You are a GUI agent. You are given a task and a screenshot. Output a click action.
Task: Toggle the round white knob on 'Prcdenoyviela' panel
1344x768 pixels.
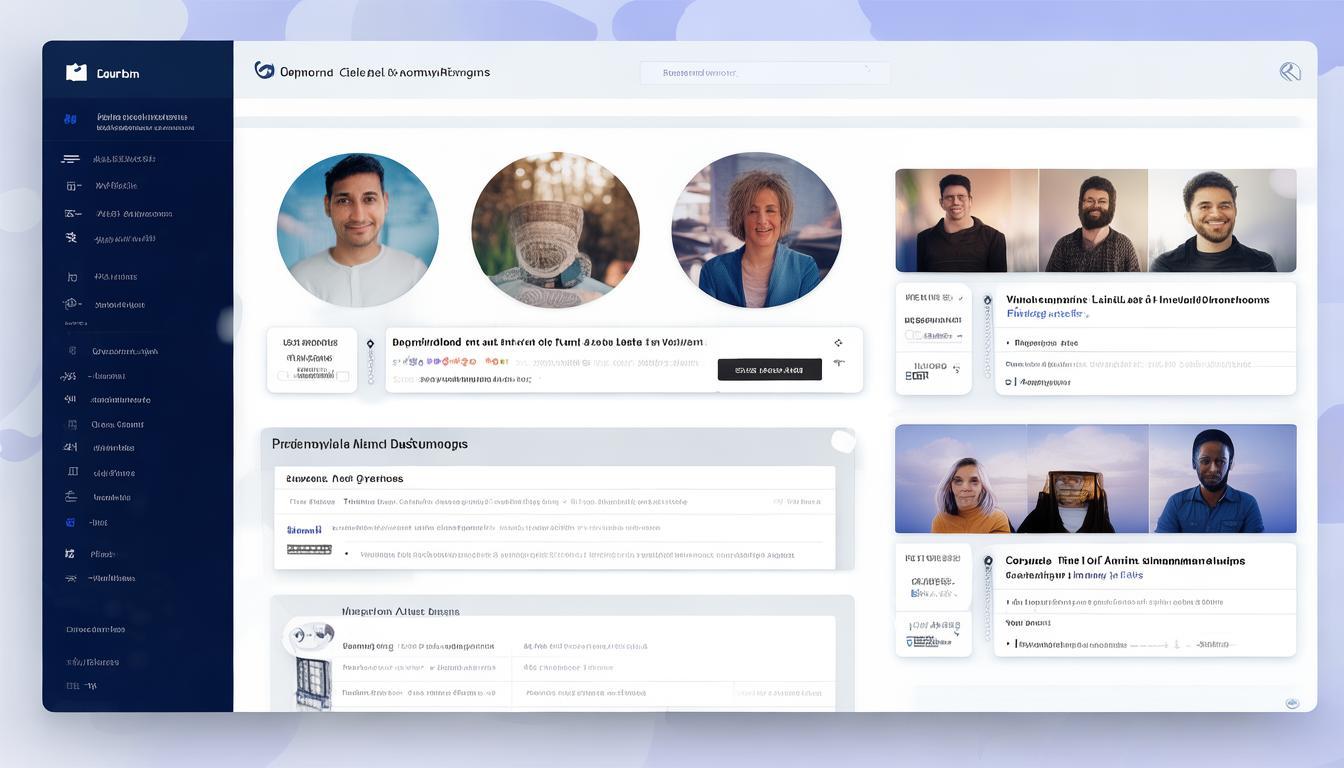pyautogui.click(x=843, y=441)
